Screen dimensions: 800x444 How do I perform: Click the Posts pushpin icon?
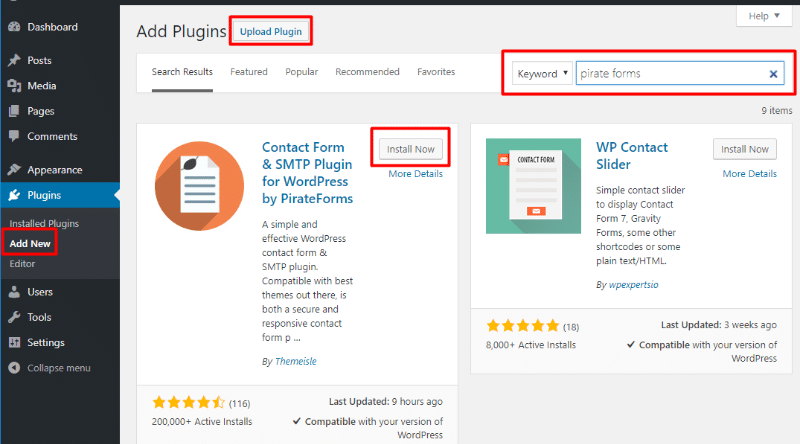point(14,61)
